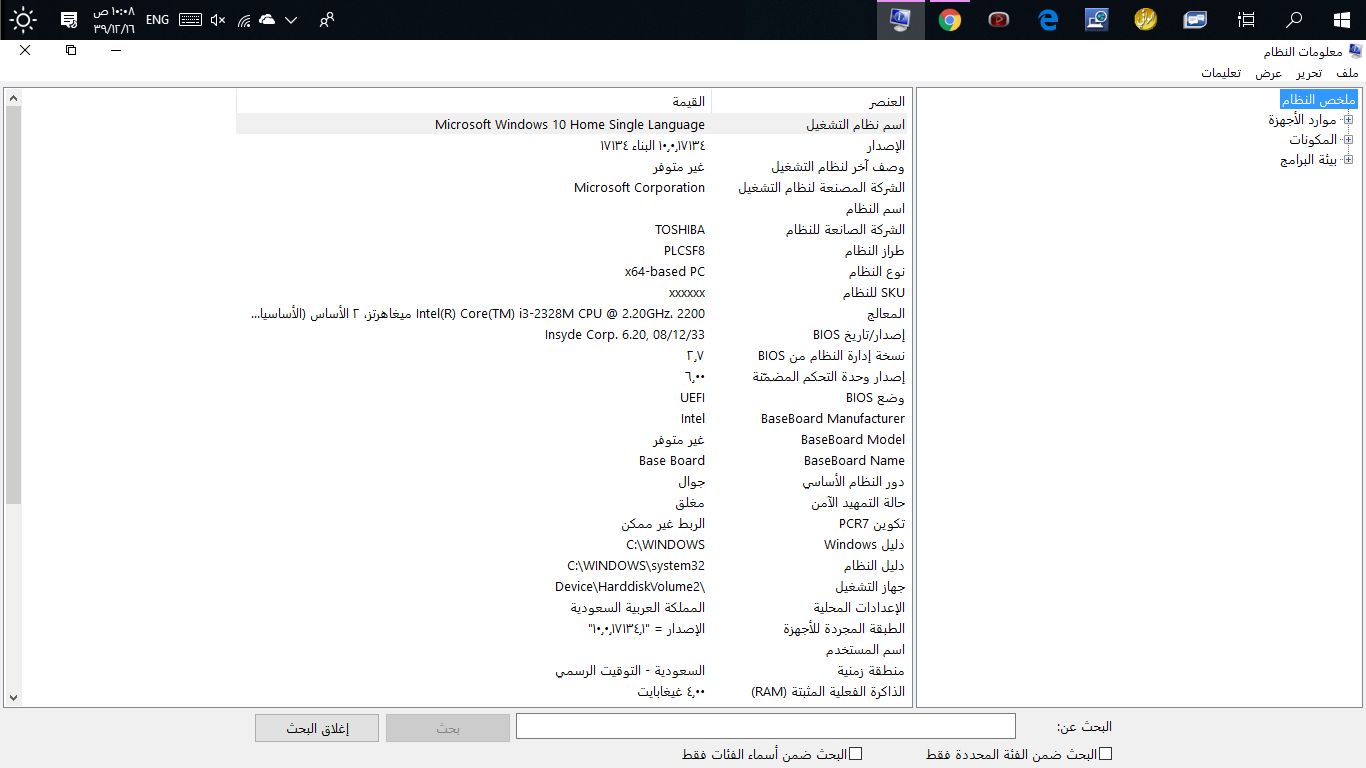1366x768 pixels.
Task: Click the System Information title bar icon
Action: [1355, 51]
